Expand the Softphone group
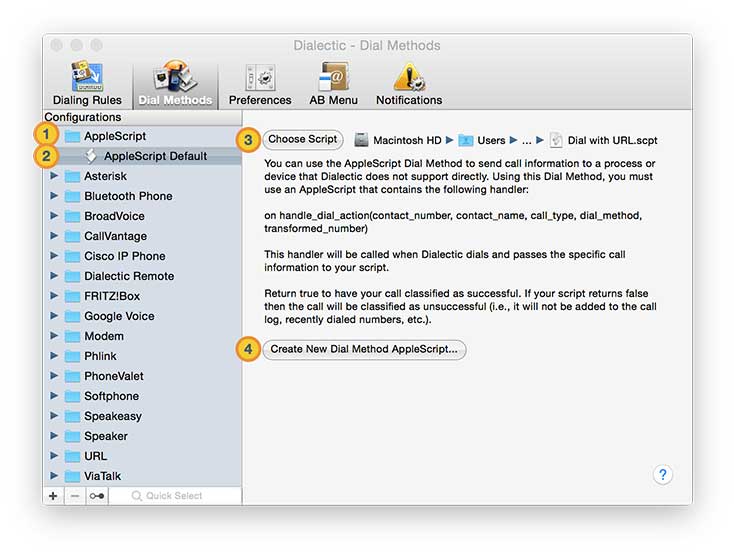Image resolution: width=734 pixels, height=555 pixels. 54,396
